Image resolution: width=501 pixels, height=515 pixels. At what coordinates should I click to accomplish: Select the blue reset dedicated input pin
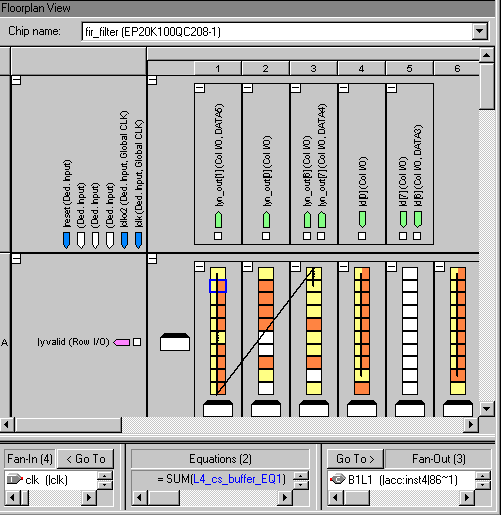pyautogui.click(x=66, y=240)
